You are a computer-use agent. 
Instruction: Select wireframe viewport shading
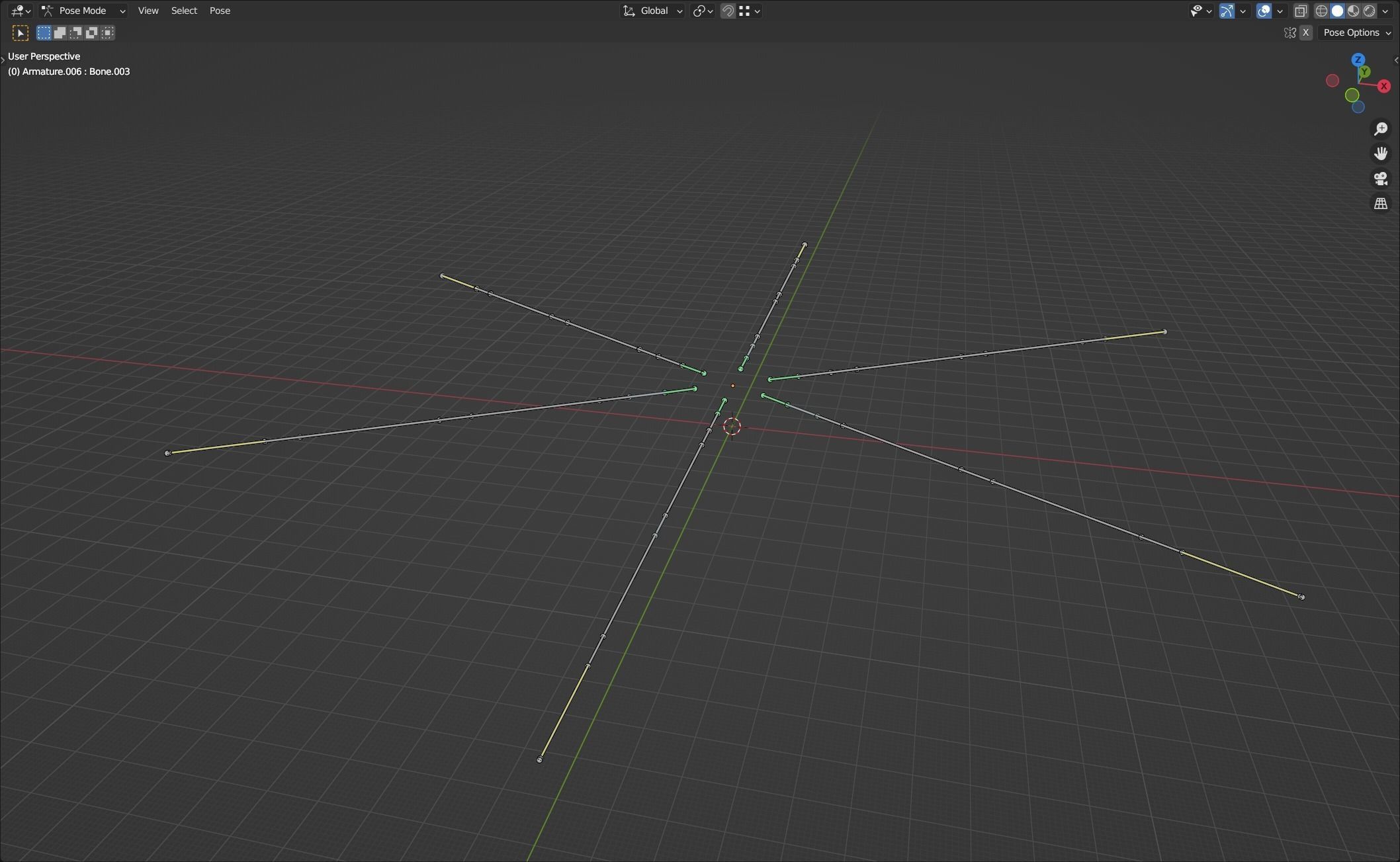(x=1321, y=11)
